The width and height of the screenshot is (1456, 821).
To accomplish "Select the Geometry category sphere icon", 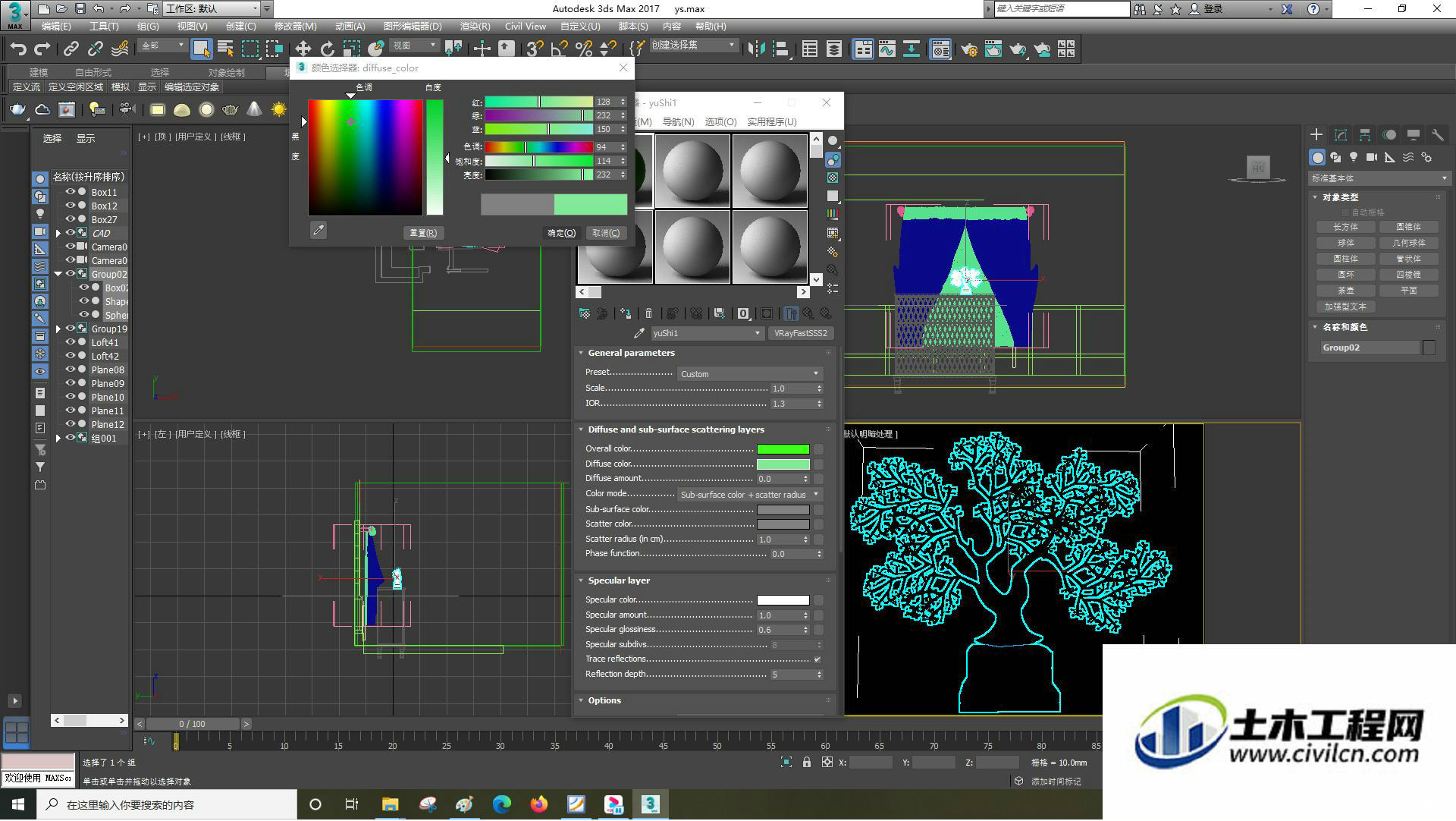I will pyautogui.click(x=1317, y=157).
